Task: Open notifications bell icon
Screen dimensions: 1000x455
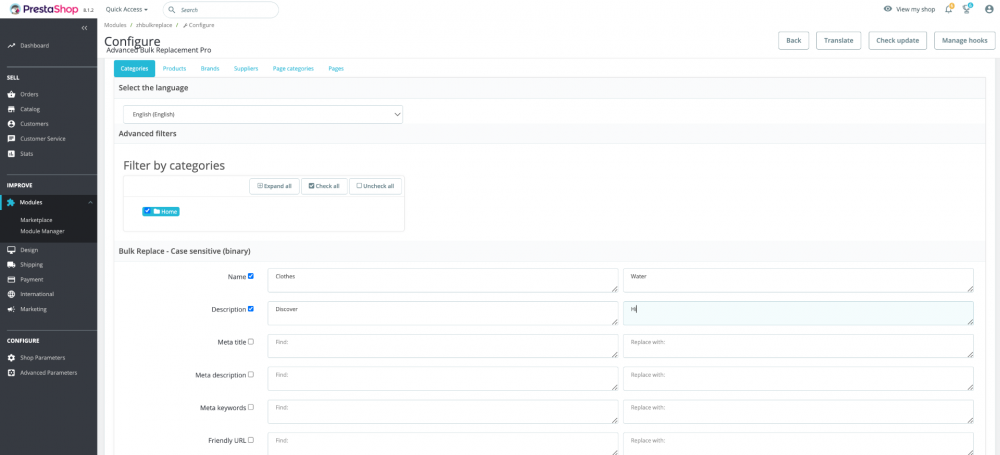Action: pos(949,10)
